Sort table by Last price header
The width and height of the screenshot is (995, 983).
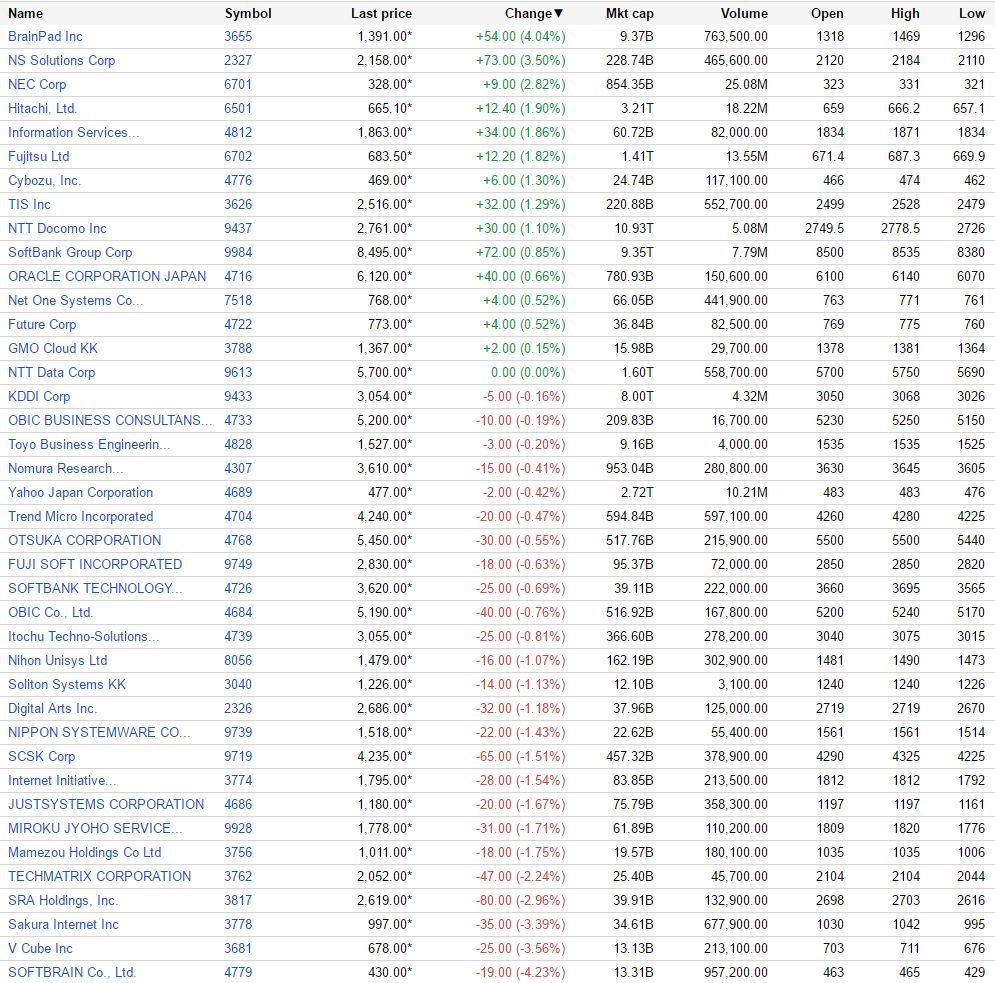coord(381,13)
